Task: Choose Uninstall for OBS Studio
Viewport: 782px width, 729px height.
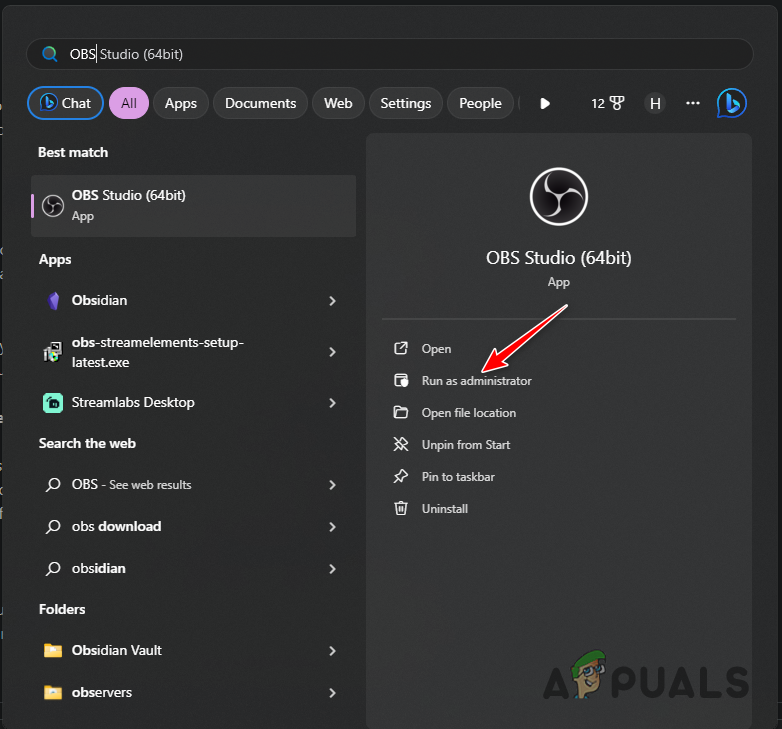Action: (x=445, y=509)
